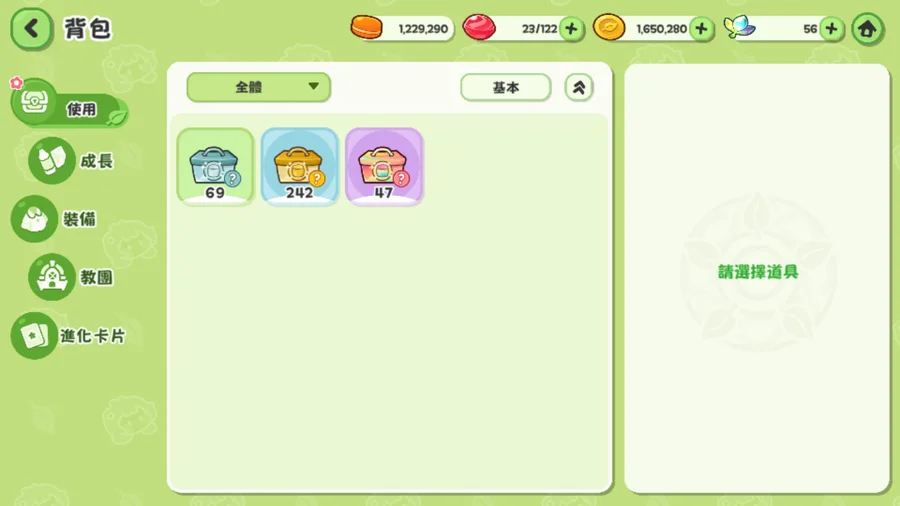Click the red candy stamina icon
900x506 pixels.
pos(479,28)
